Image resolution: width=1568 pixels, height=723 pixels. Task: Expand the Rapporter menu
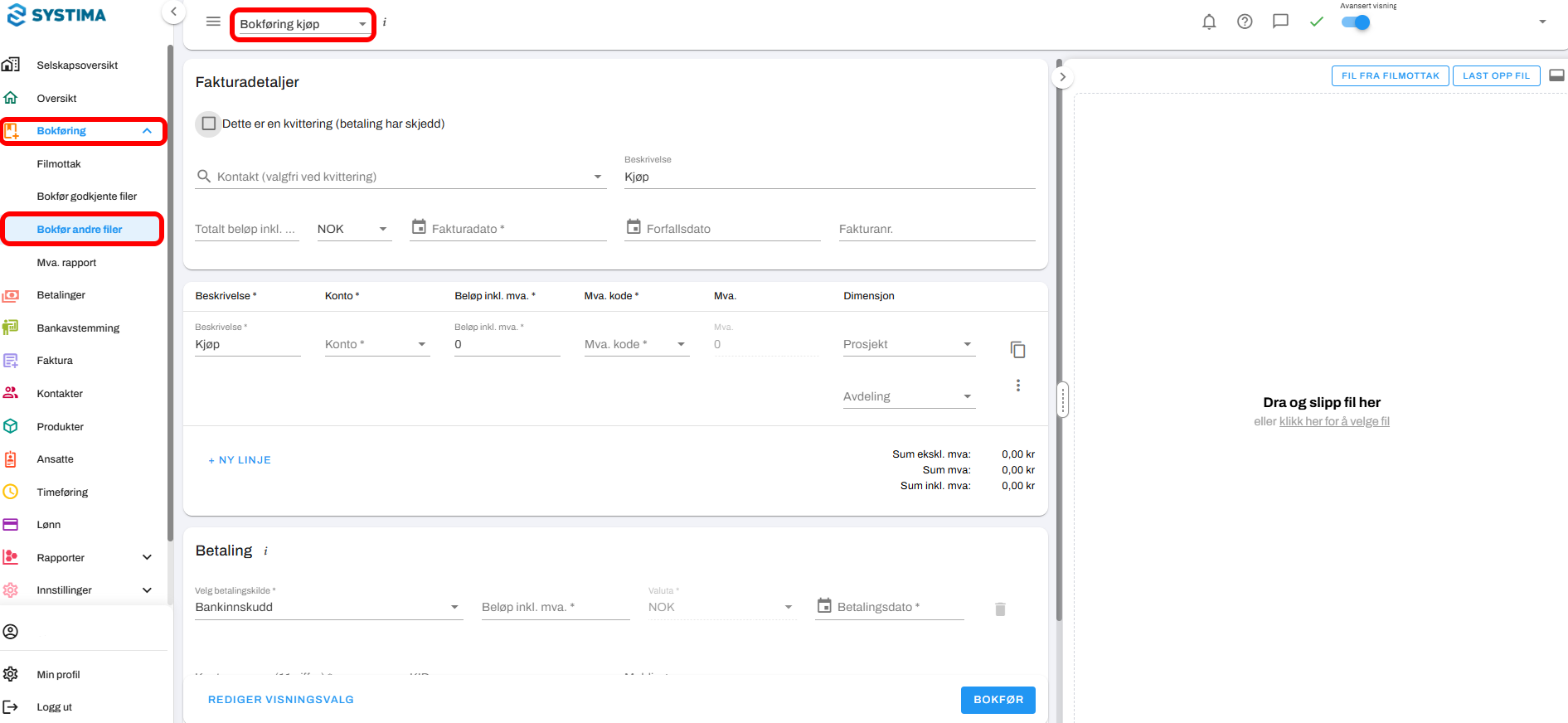point(147,557)
